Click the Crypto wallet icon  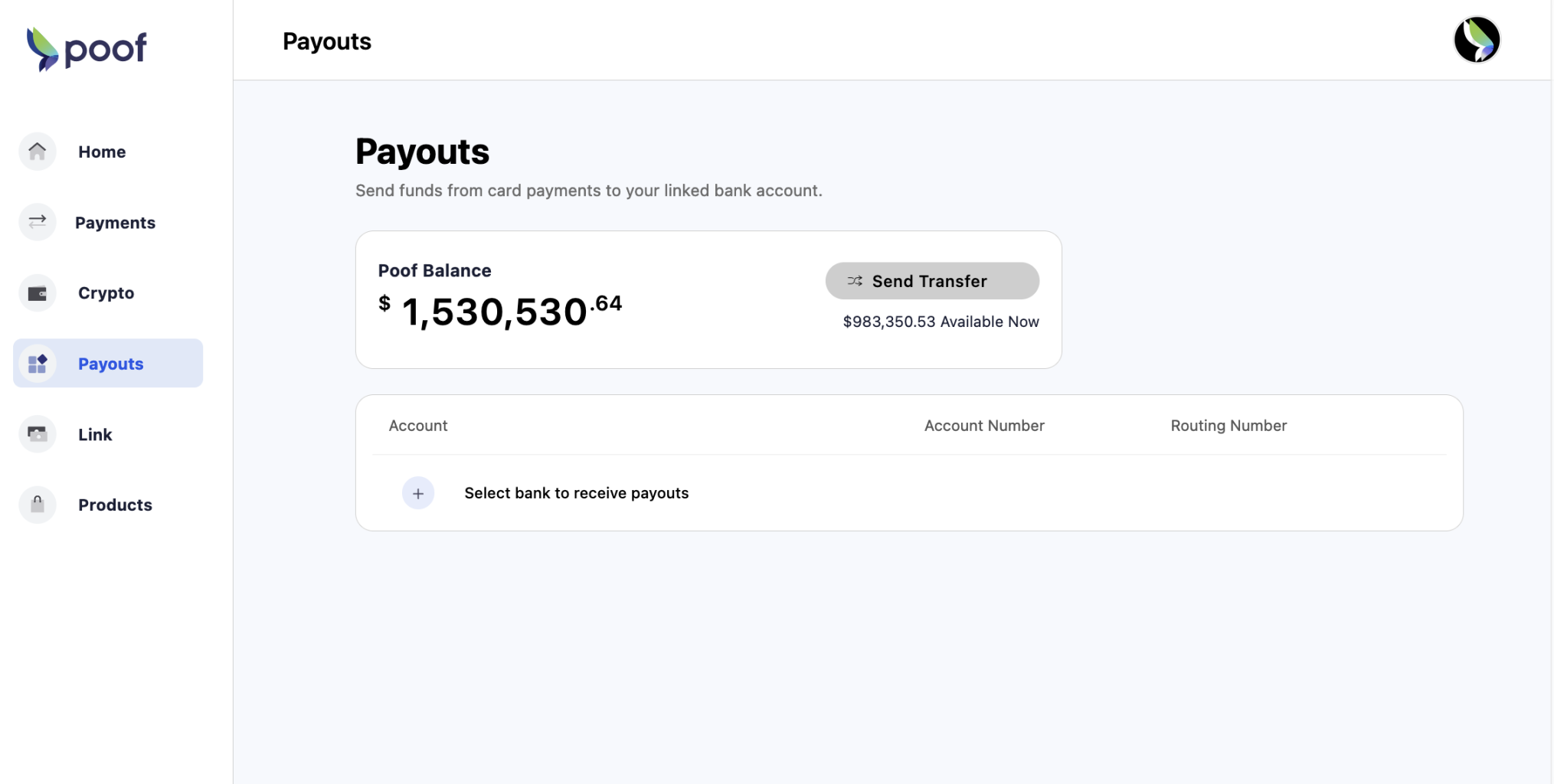38,293
